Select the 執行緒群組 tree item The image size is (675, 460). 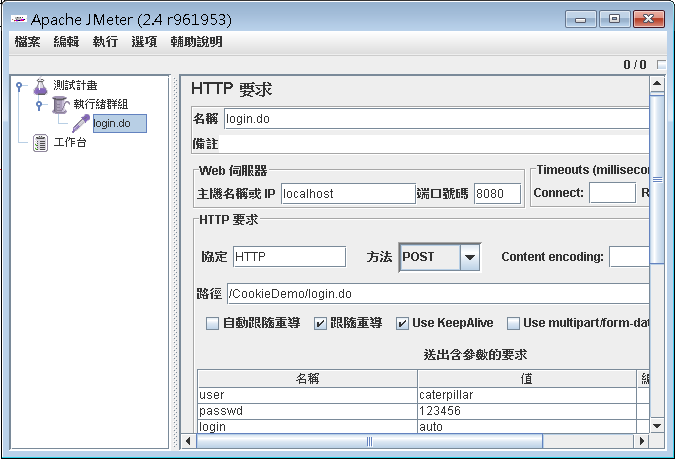click(101, 104)
